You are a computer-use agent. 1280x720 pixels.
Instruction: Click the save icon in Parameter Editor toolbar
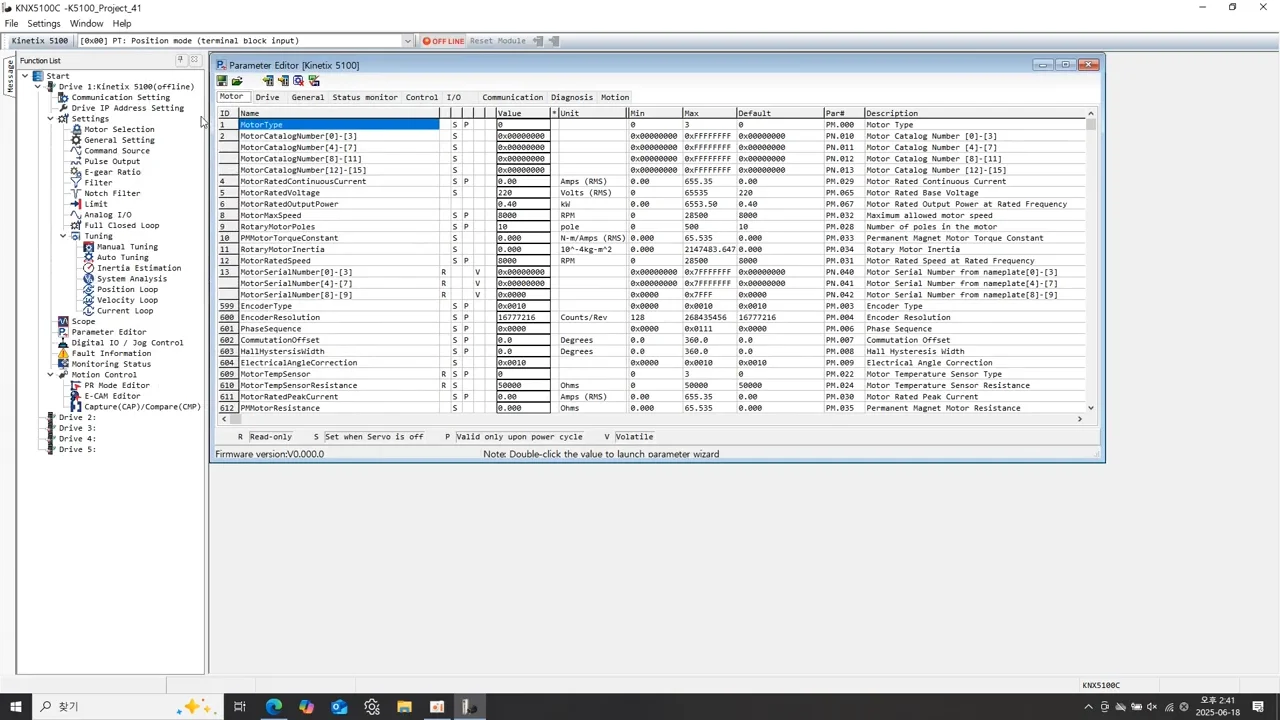pyautogui.click(x=222, y=81)
